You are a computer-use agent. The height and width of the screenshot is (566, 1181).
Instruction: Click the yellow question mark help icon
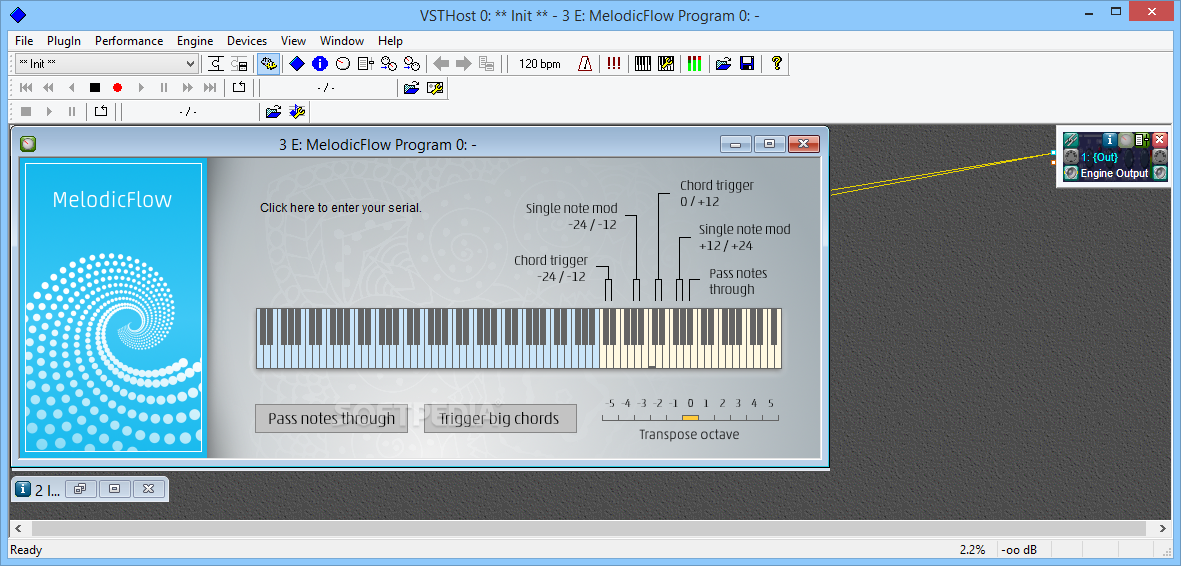(777, 64)
